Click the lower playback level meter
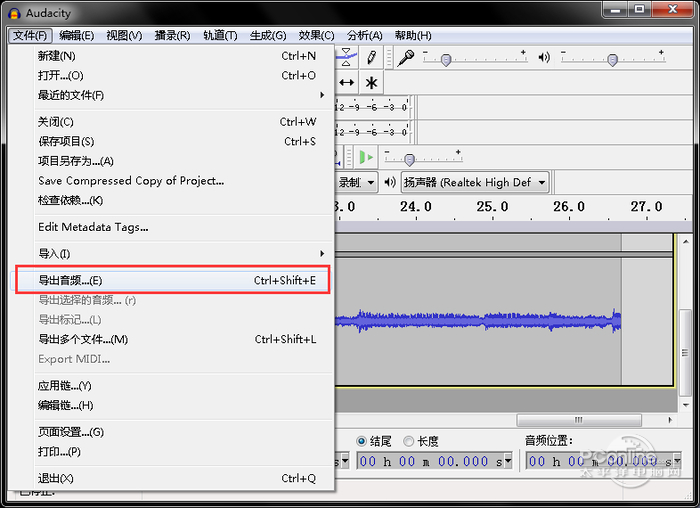This screenshot has height=508, width=700. pyautogui.click(x=372, y=132)
